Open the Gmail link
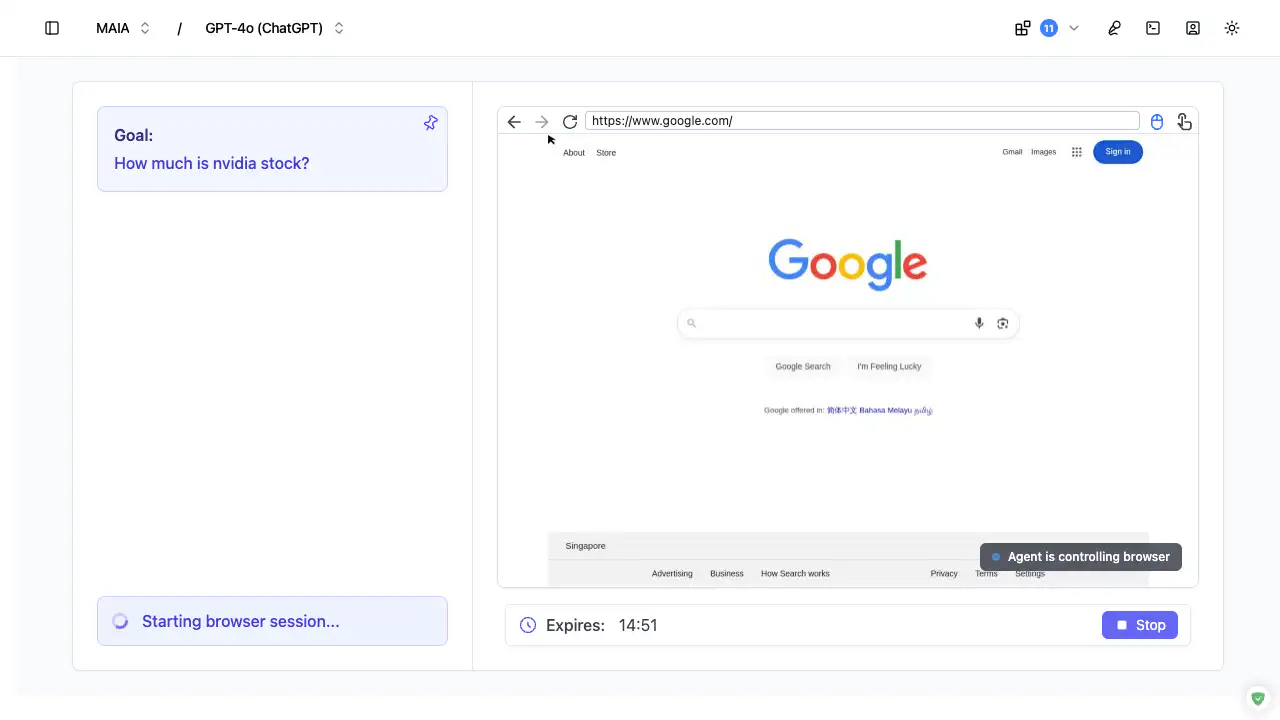Viewport: 1280px width, 720px height. 1012,152
